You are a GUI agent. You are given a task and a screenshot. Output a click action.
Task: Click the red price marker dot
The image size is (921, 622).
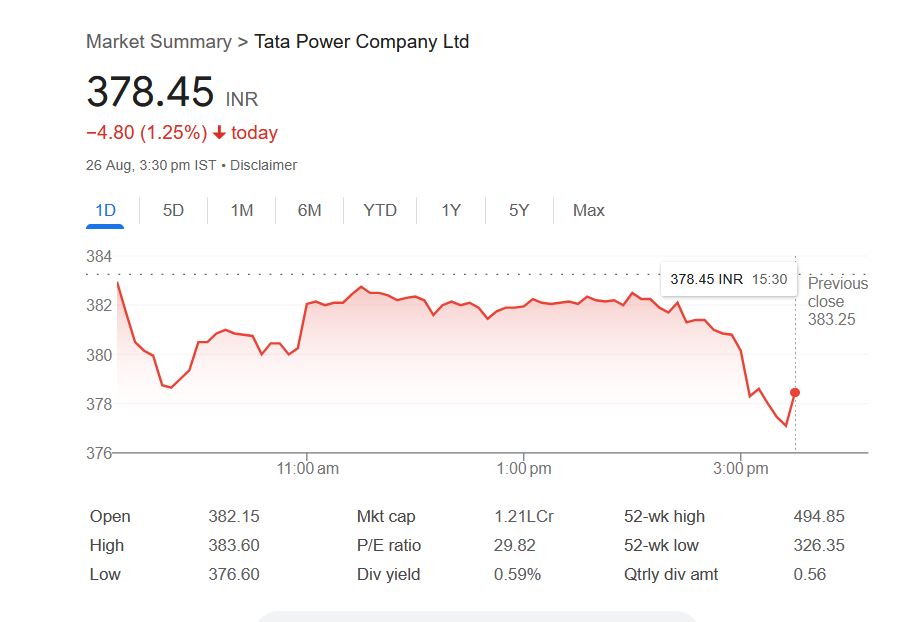click(x=795, y=392)
